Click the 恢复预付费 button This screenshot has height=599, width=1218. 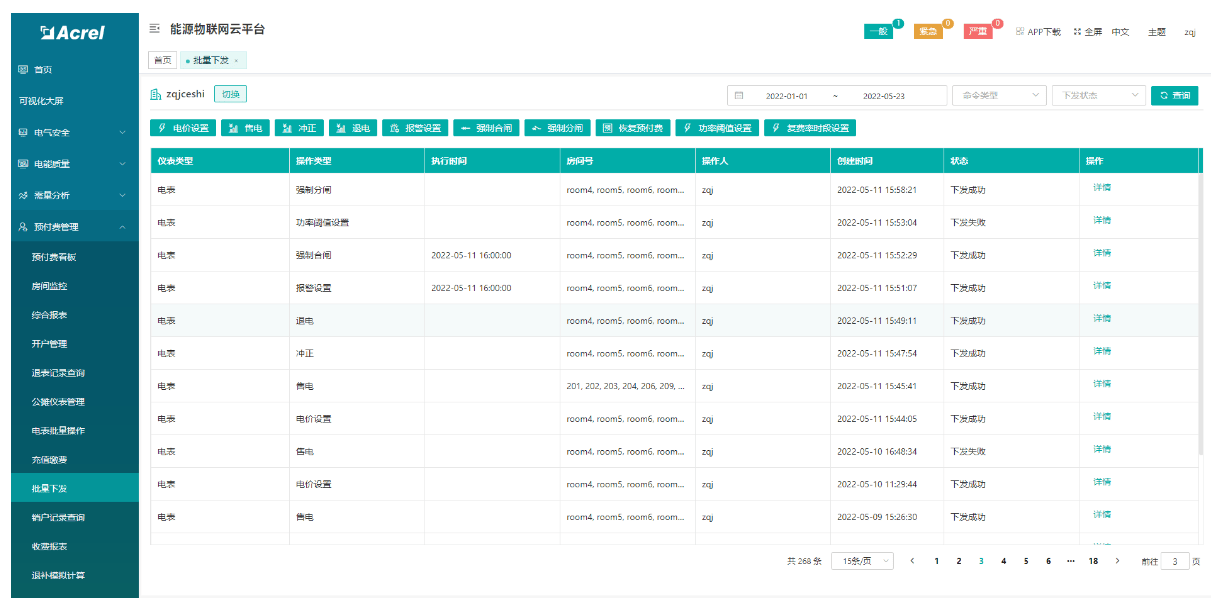633,128
